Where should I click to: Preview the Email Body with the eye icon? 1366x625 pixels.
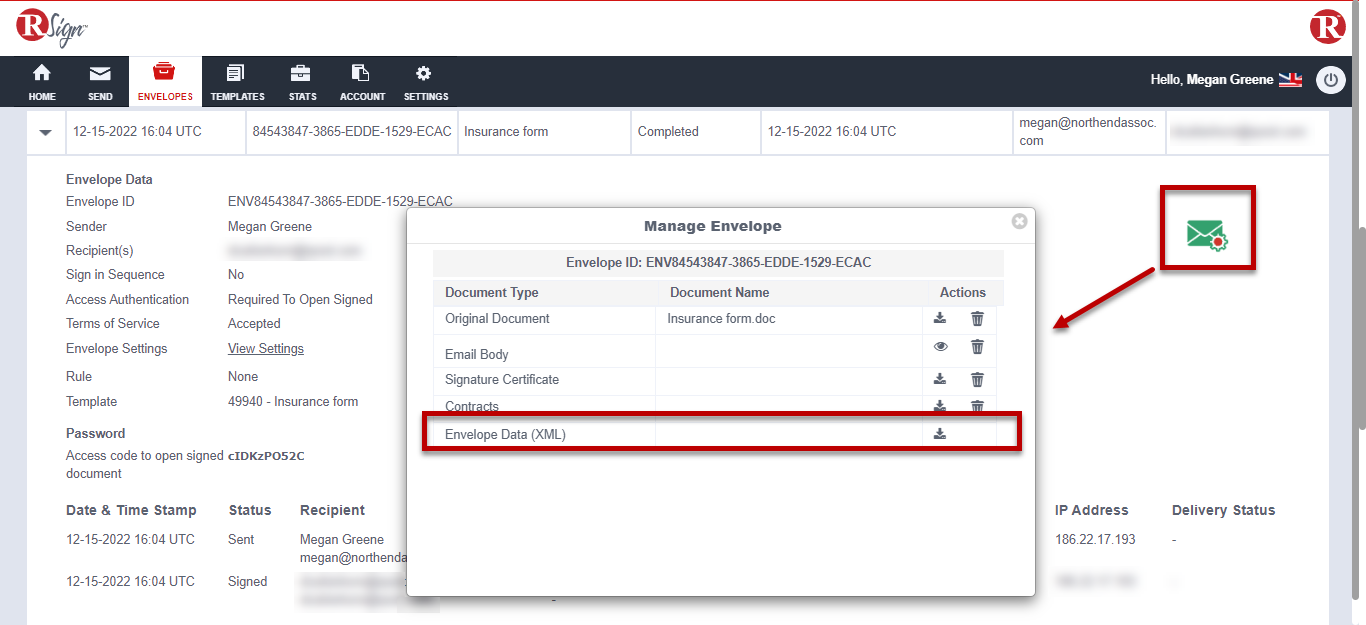point(939,346)
